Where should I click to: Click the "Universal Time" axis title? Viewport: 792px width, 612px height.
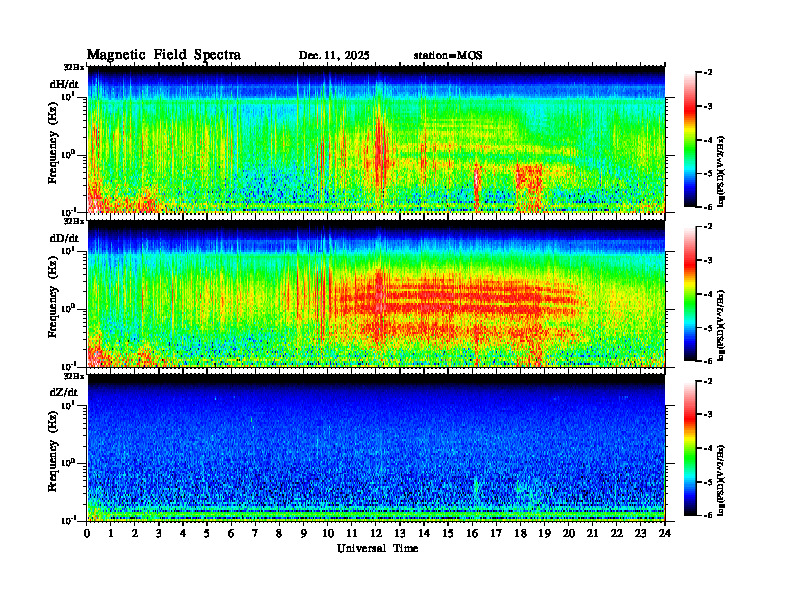(x=377, y=548)
